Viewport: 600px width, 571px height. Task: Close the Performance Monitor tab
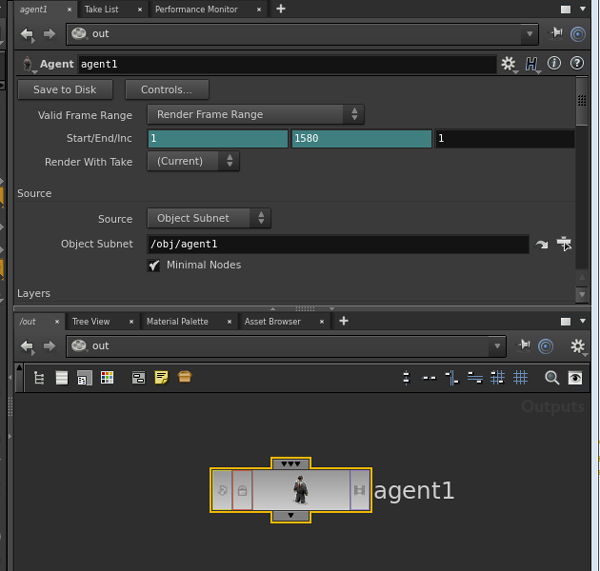tap(259, 10)
